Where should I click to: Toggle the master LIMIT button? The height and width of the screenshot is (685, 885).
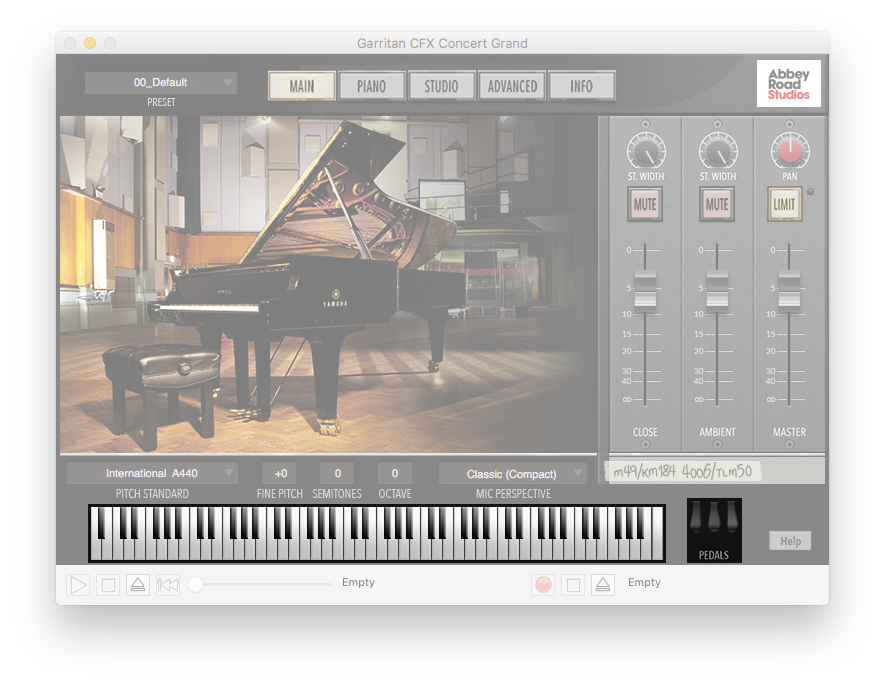tap(785, 204)
